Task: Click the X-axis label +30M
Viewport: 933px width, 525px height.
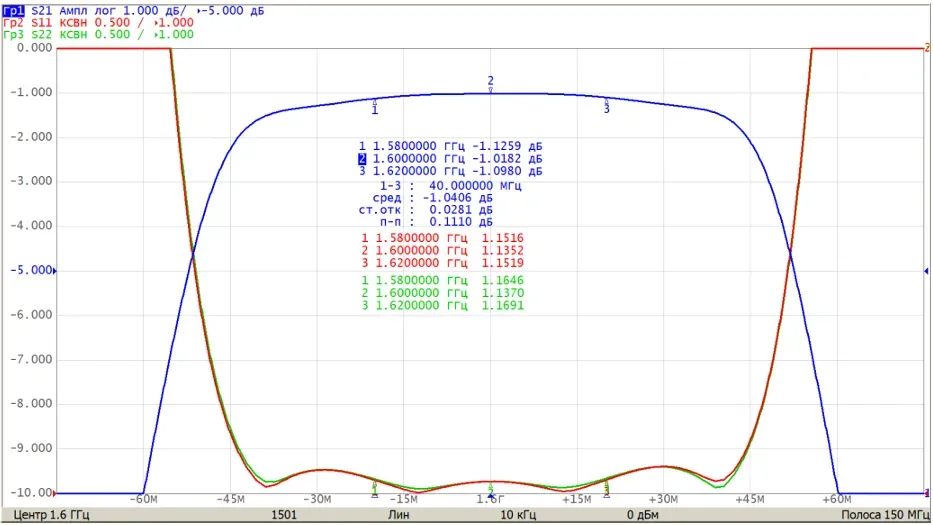Action: (x=663, y=499)
